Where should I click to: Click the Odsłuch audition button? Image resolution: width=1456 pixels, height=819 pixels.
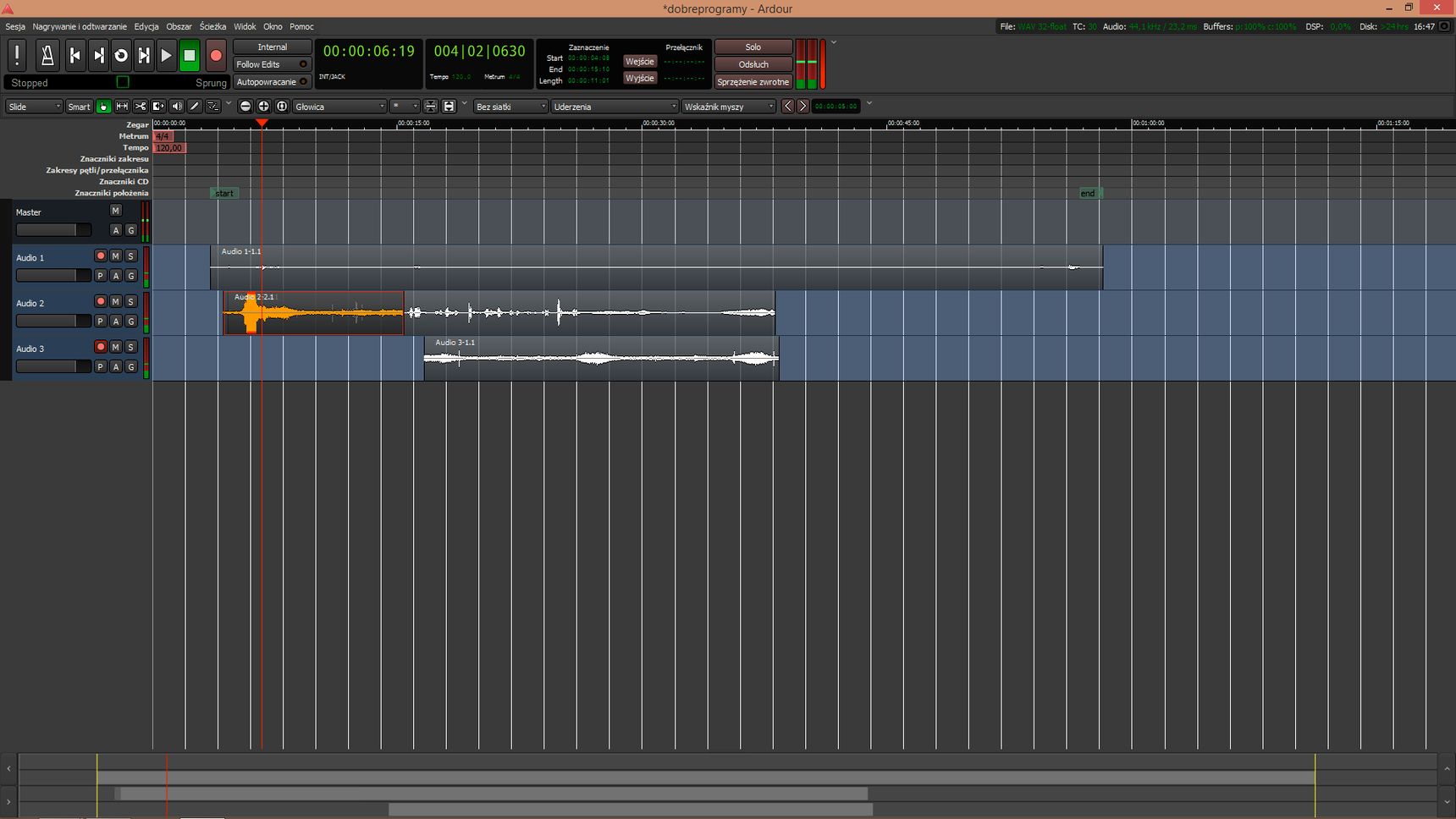tap(753, 64)
